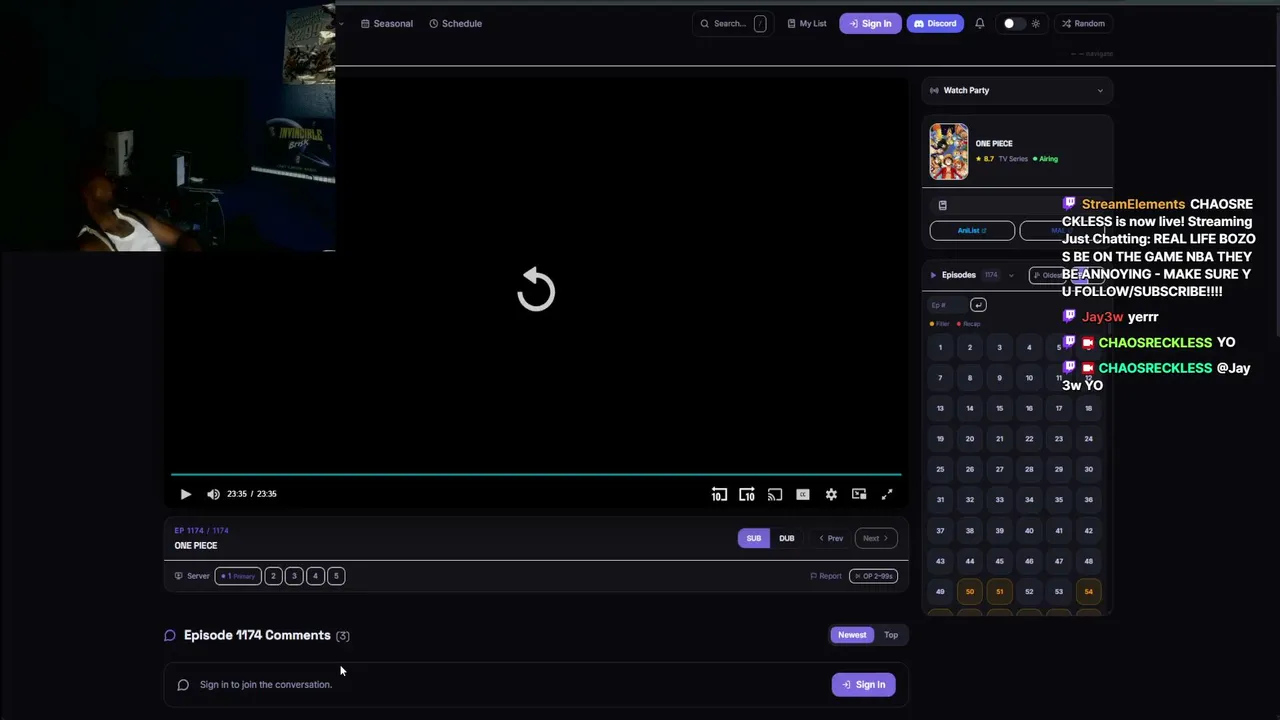Screen dimensions: 1280x720
Task: Click the Search box
Action: click(733, 23)
